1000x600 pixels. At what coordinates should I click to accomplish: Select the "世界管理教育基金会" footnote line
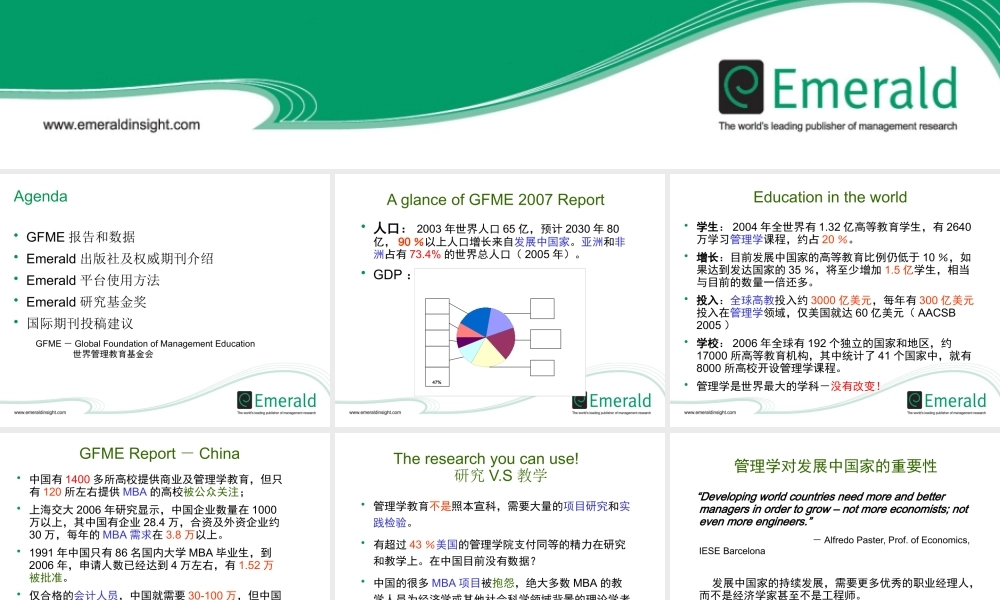[x=113, y=354]
